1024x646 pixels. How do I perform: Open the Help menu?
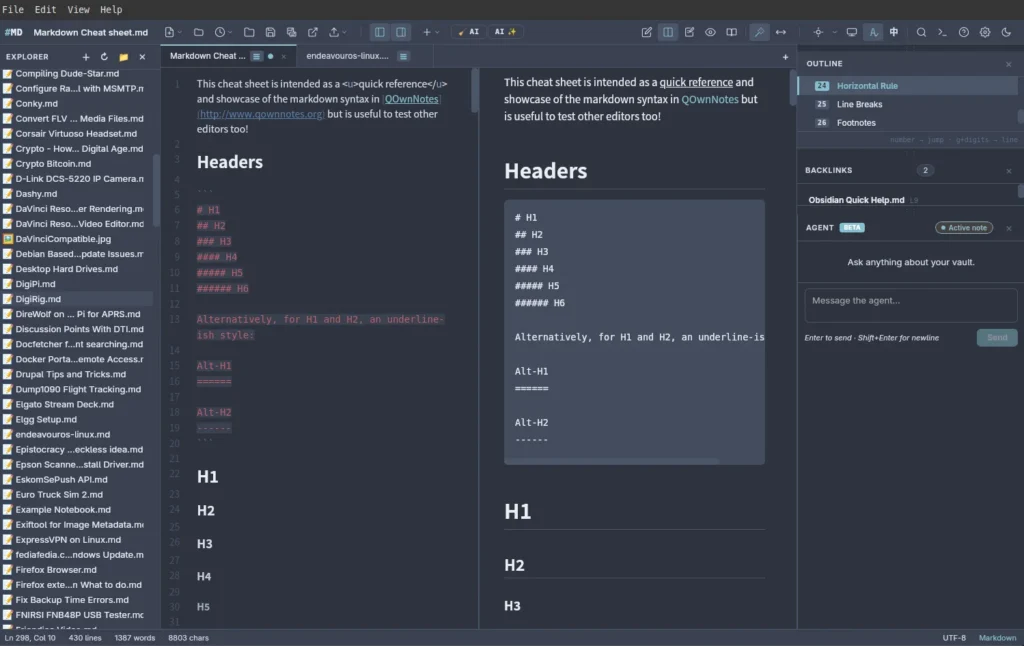(111, 9)
